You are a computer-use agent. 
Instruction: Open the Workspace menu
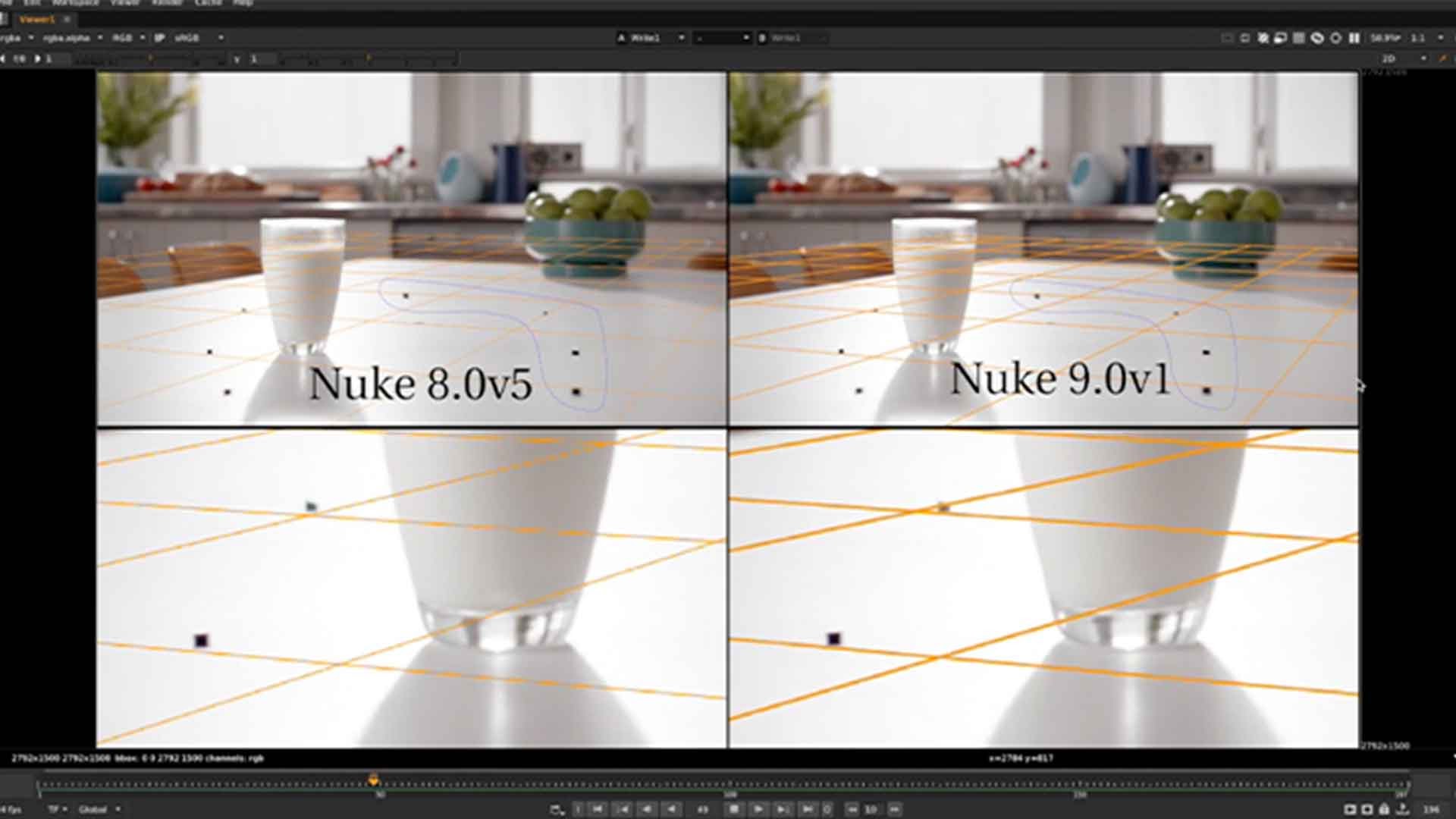coord(76,3)
